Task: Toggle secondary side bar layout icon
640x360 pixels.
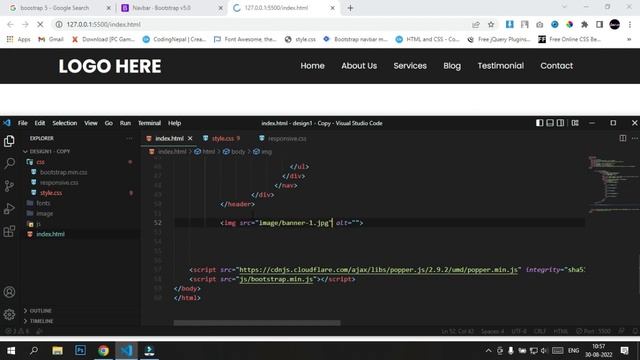Action: [560, 123]
